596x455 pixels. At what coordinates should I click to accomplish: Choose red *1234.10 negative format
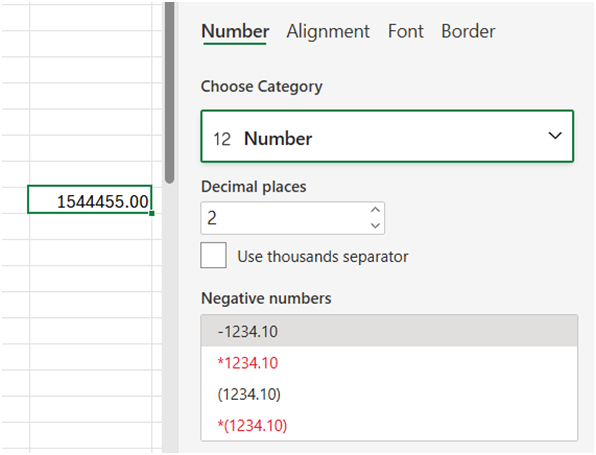point(389,363)
